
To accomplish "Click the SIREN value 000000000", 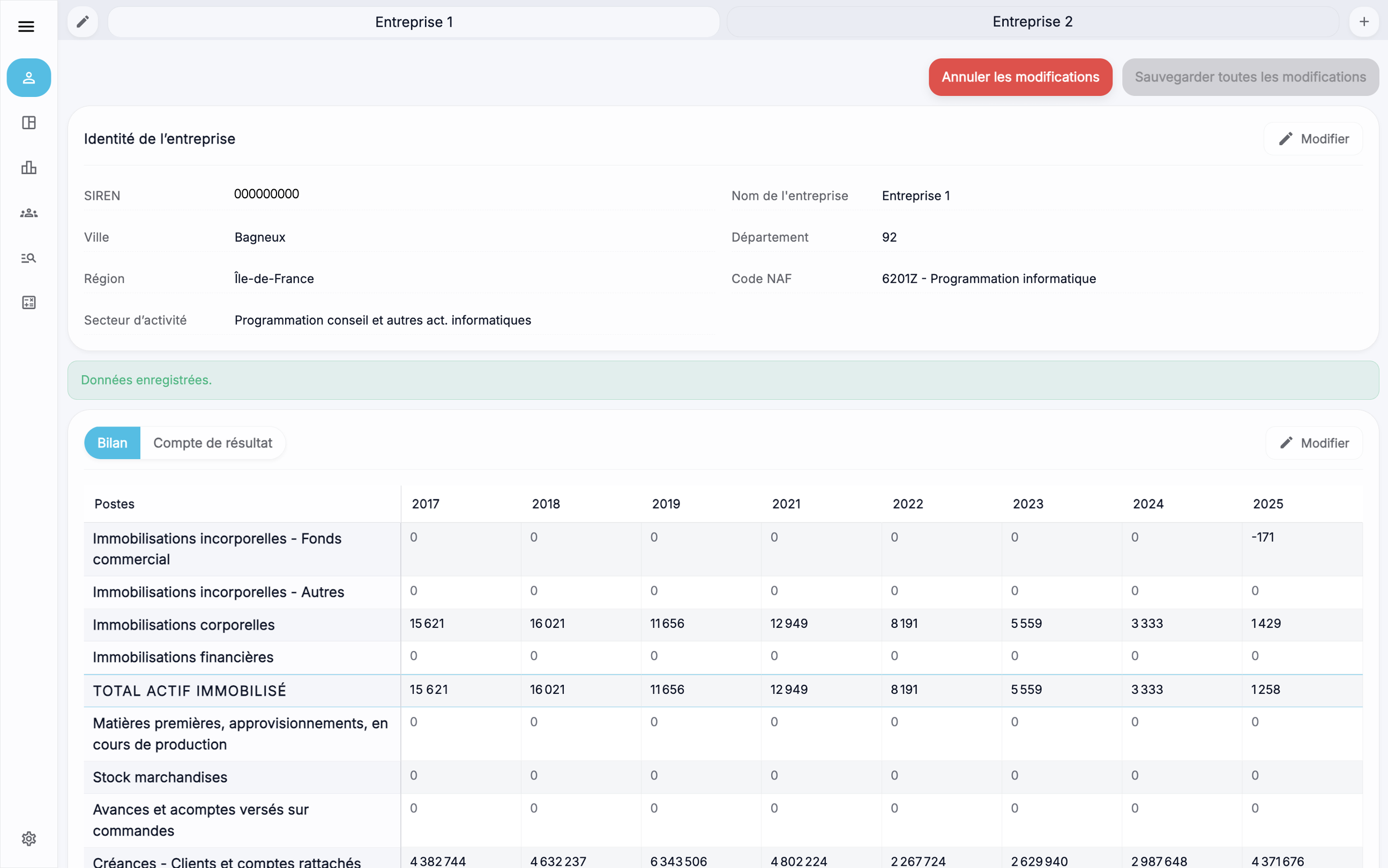I will (266, 194).
